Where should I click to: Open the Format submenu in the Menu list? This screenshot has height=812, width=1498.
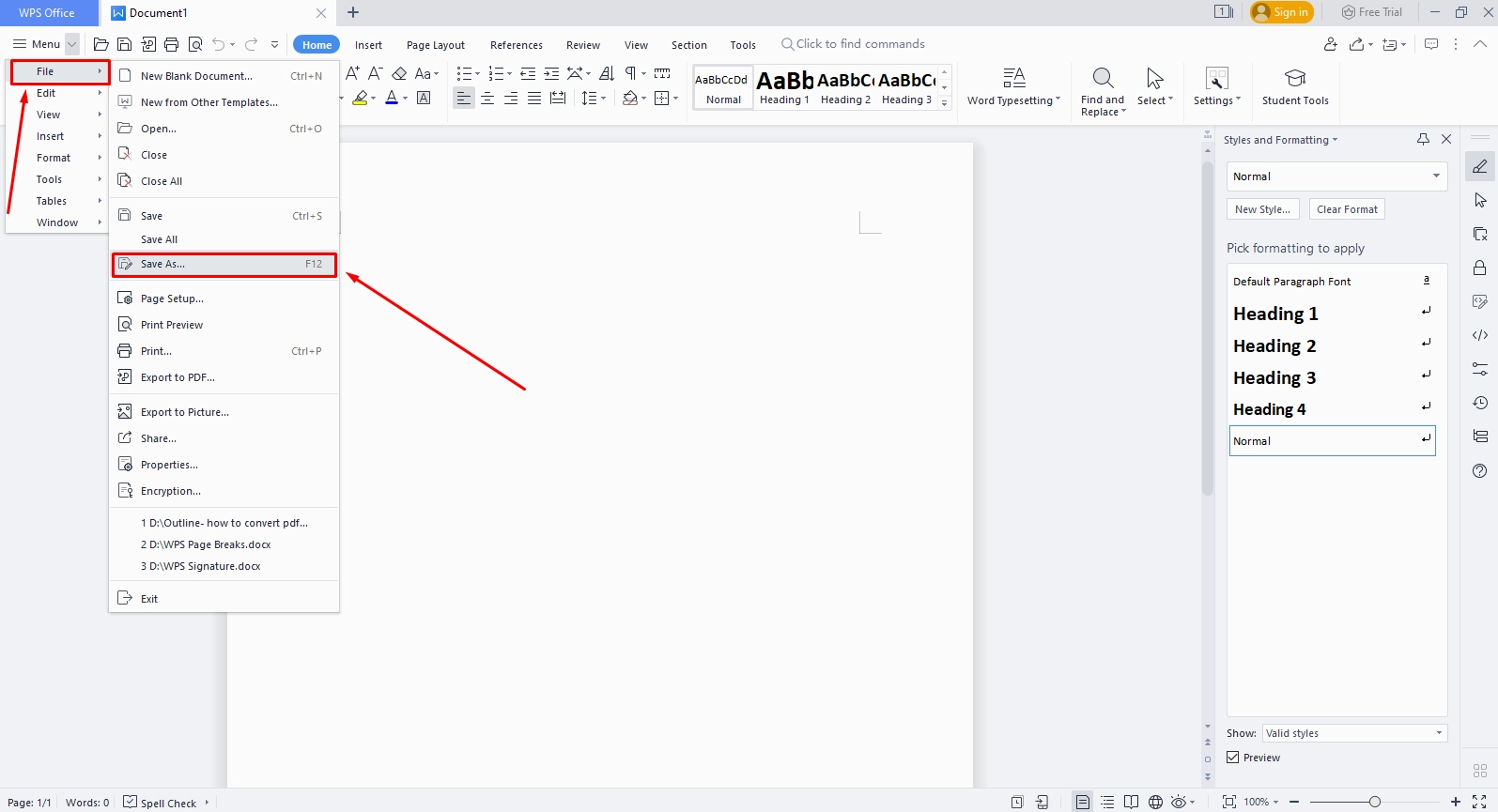pos(58,158)
